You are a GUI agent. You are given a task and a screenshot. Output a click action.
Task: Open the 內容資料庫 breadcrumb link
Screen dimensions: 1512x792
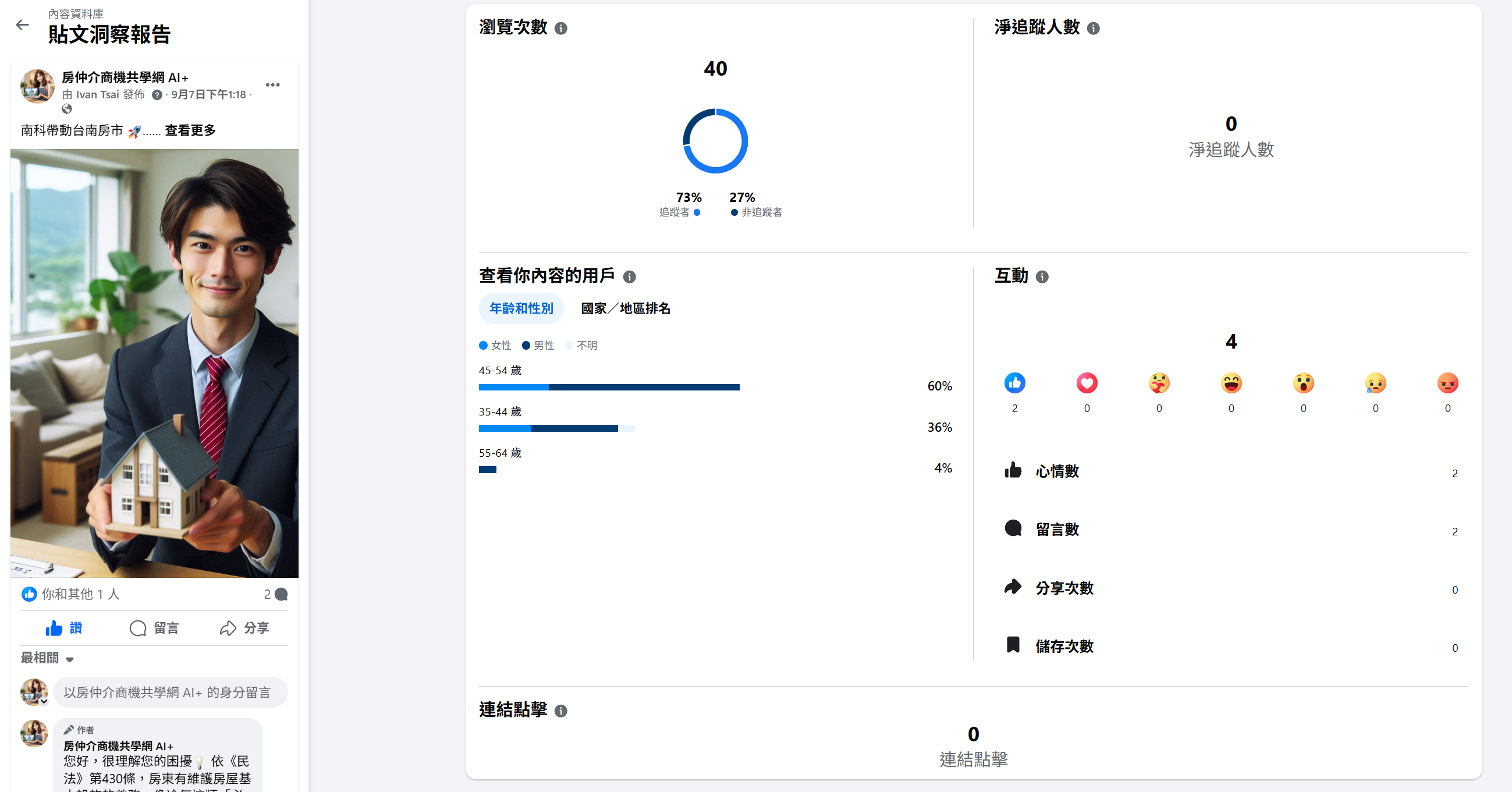pyautogui.click(x=76, y=13)
